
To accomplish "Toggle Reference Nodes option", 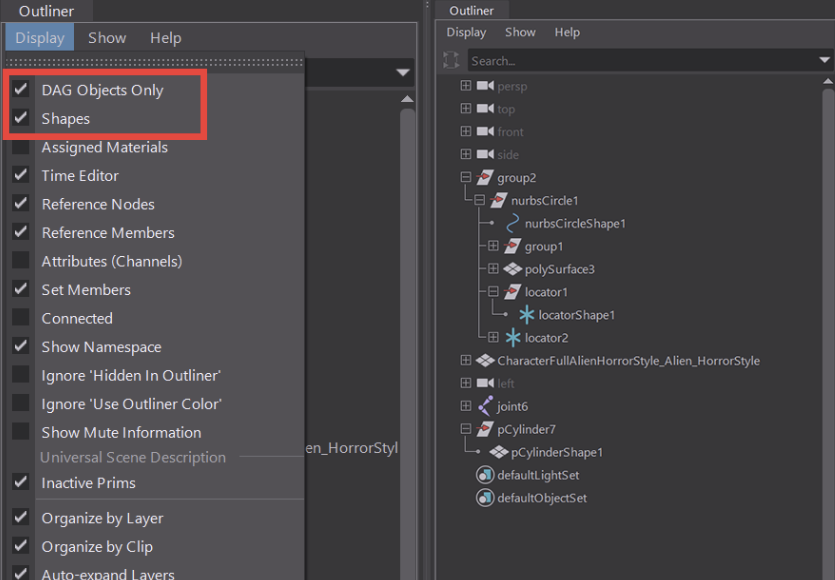I will (x=21, y=203).
